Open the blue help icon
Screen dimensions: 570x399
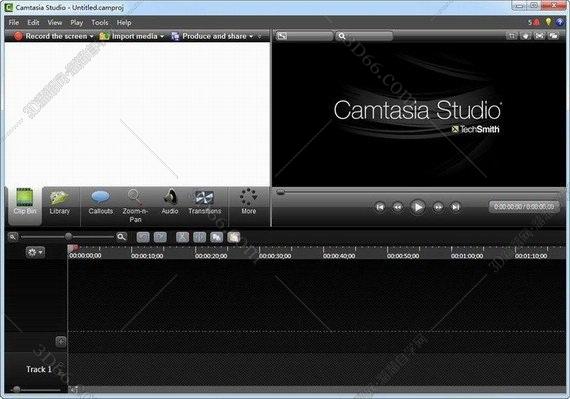pos(560,23)
